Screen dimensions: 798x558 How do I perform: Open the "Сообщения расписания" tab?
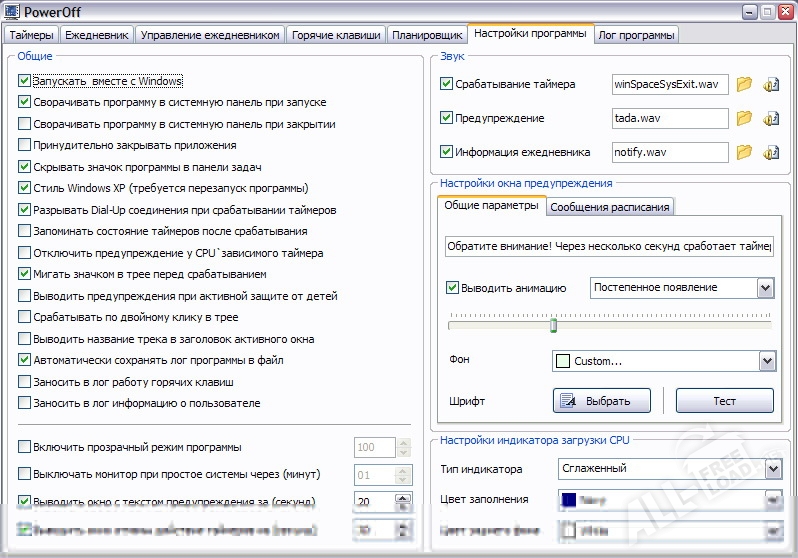[610, 207]
